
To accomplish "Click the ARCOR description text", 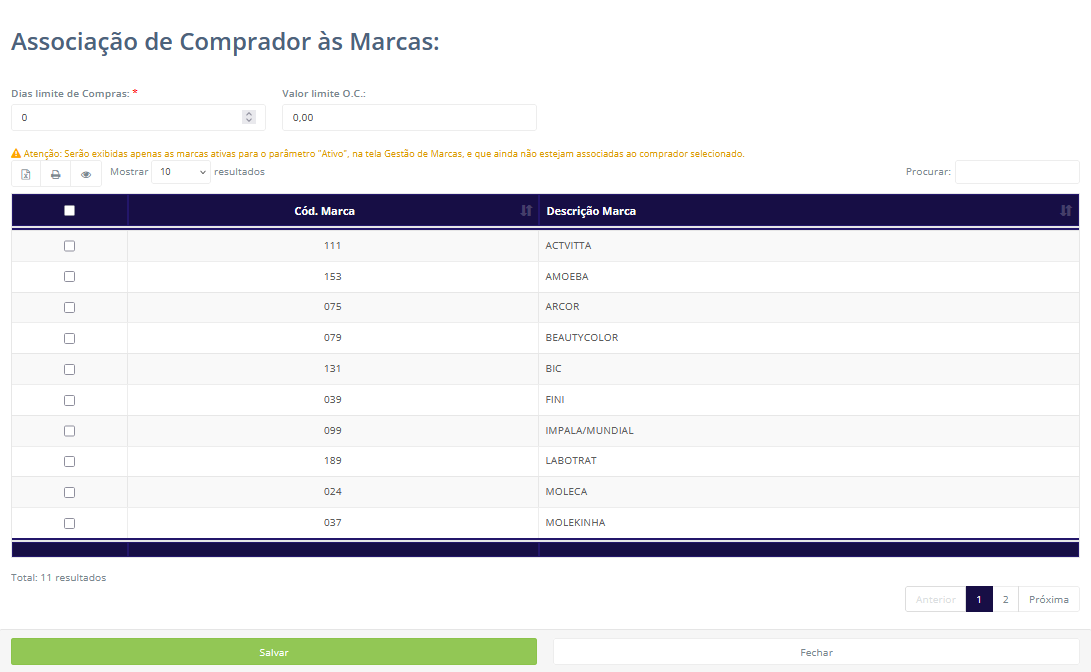I will [x=562, y=307].
